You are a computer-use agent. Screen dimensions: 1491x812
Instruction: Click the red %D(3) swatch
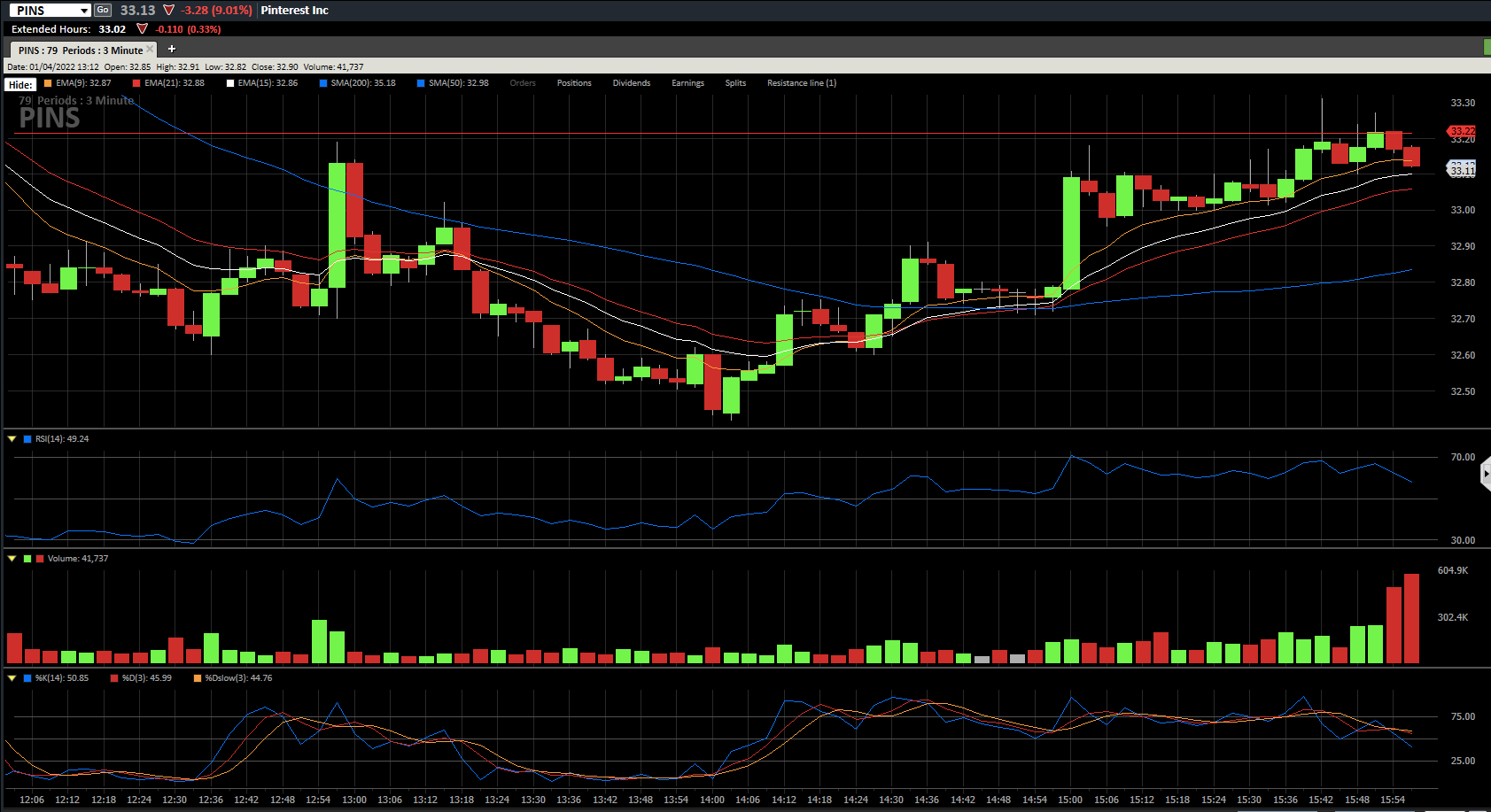click(114, 678)
